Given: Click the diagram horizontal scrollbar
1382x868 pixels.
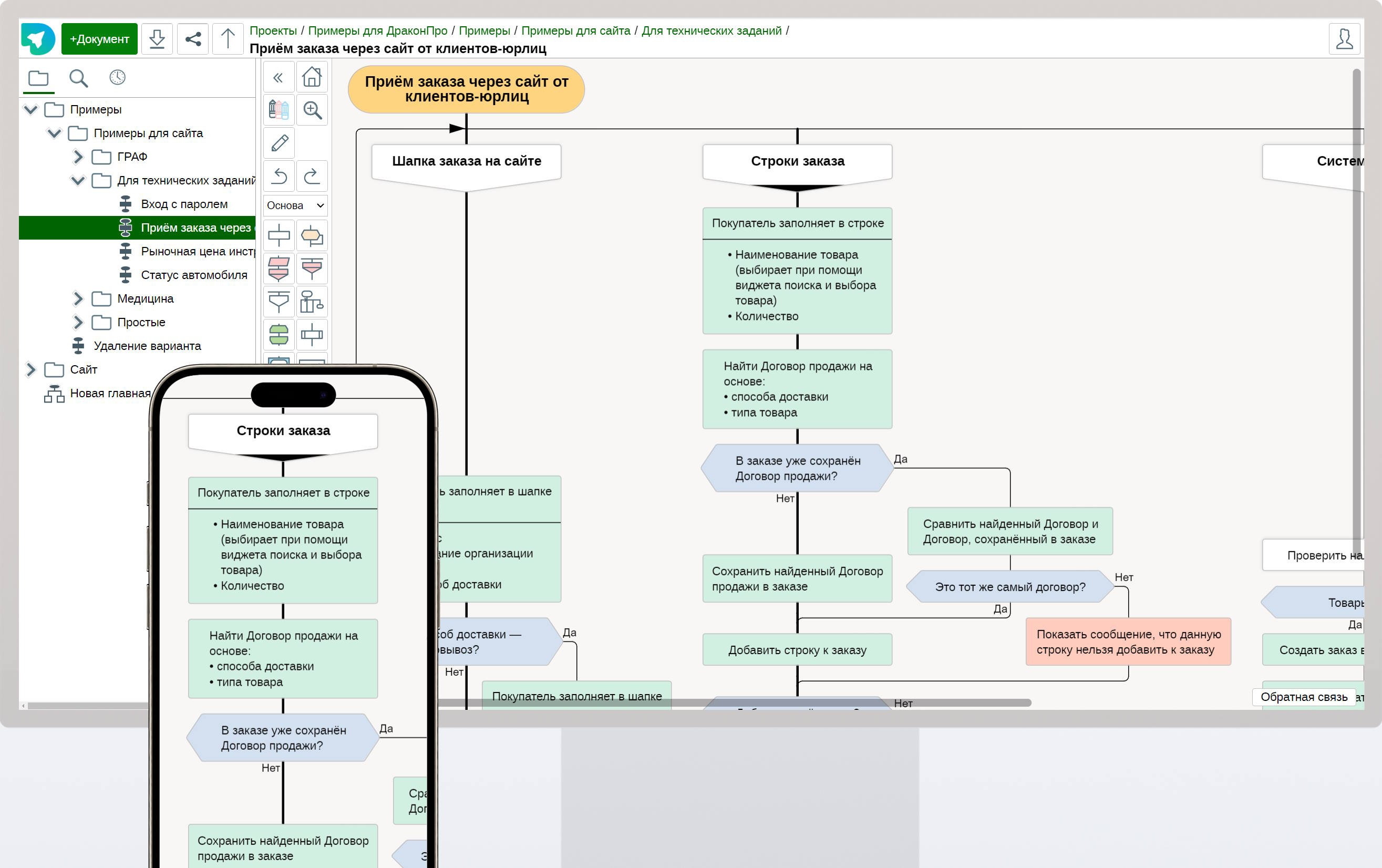Looking at the screenshot, I should pyautogui.click(x=735, y=702).
